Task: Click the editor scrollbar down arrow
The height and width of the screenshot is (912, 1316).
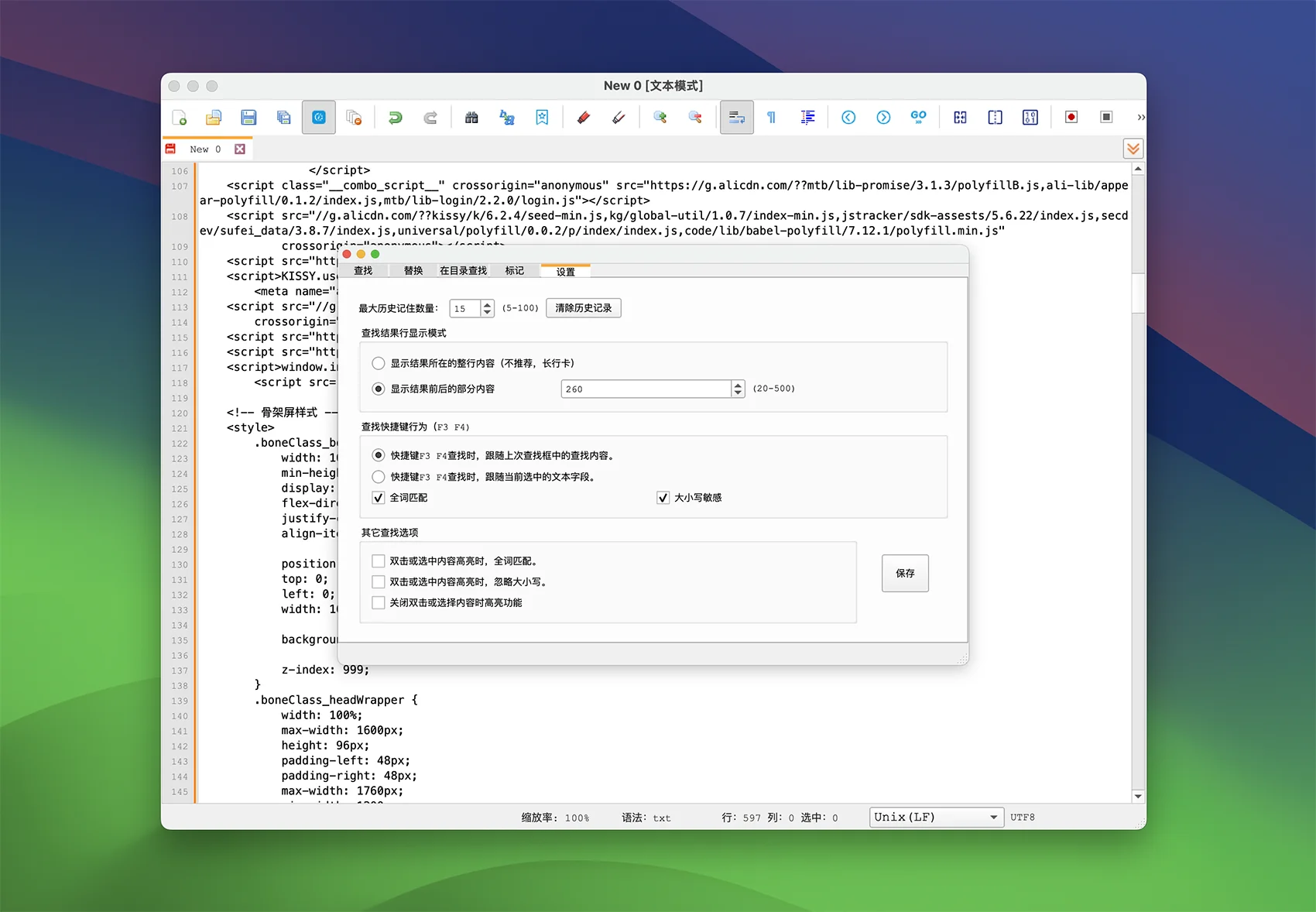Action: tap(1138, 796)
